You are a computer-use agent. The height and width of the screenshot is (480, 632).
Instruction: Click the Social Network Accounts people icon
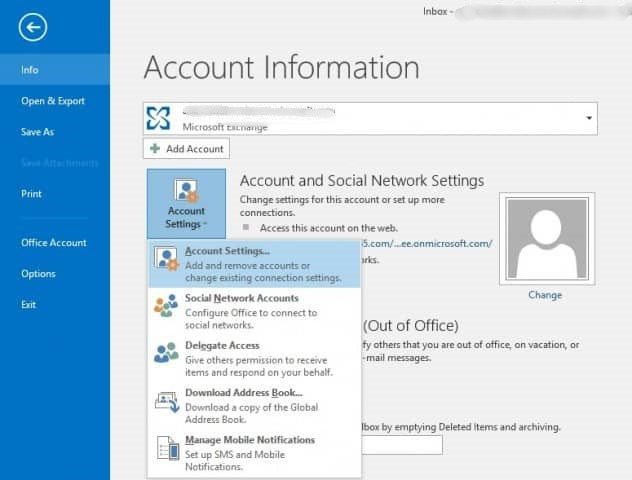(x=166, y=305)
